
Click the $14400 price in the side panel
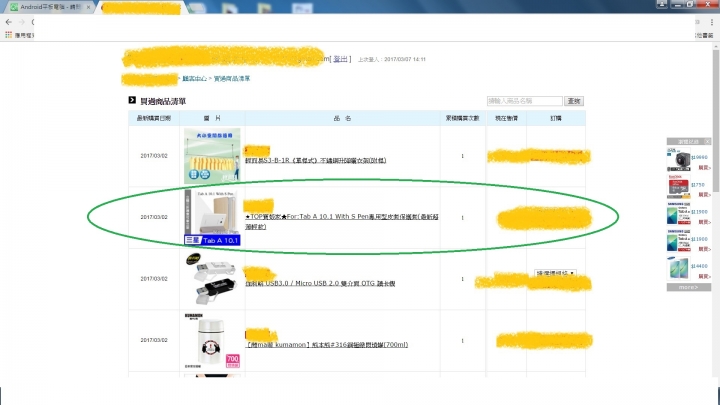tap(699, 266)
